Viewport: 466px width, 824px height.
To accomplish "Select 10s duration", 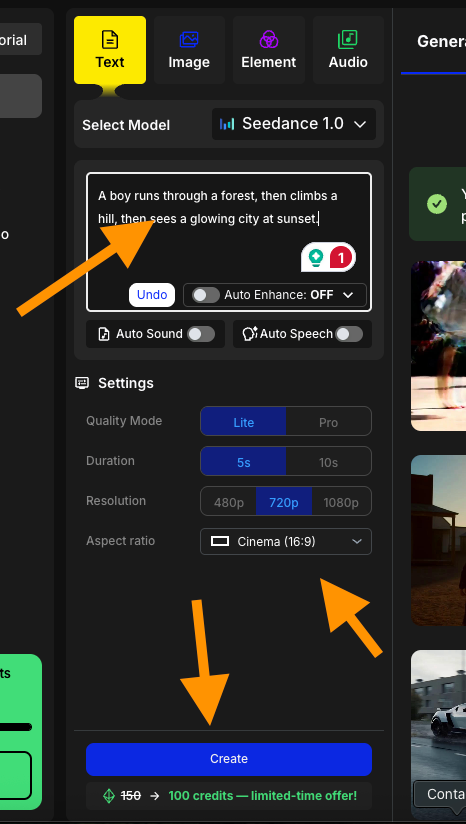I will 328,461.
